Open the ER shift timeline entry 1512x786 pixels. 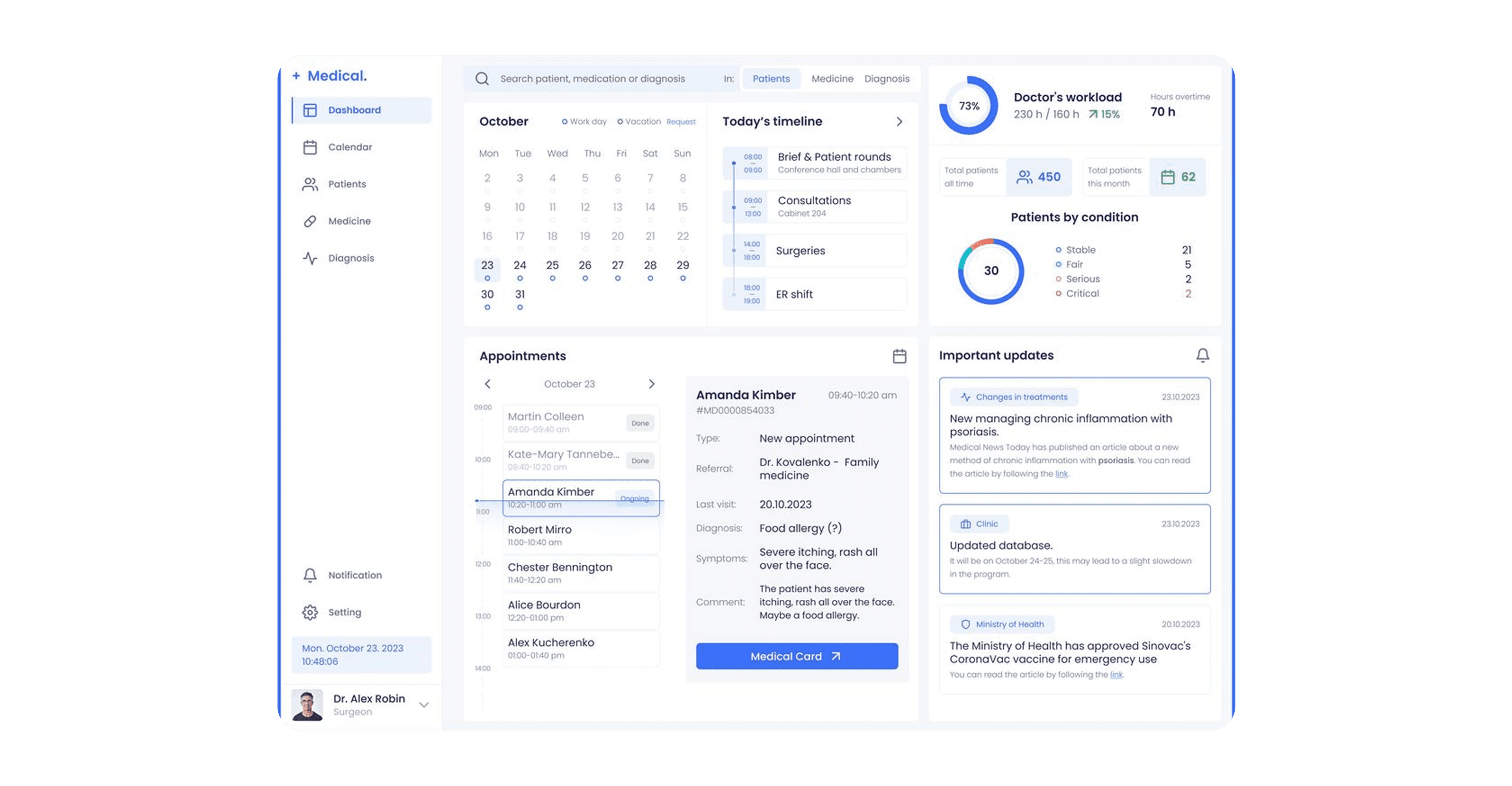(815, 294)
